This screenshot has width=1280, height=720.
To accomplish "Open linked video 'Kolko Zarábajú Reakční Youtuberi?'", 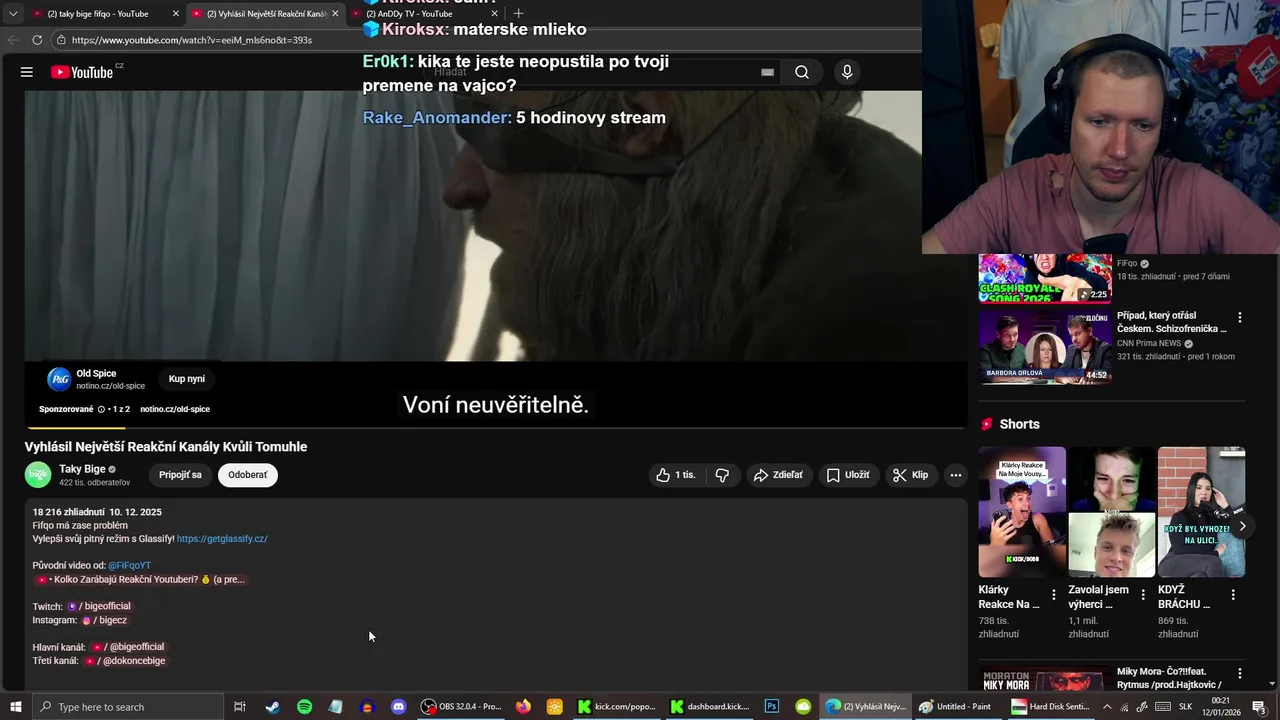I will pyautogui.click(x=140, y=579).
